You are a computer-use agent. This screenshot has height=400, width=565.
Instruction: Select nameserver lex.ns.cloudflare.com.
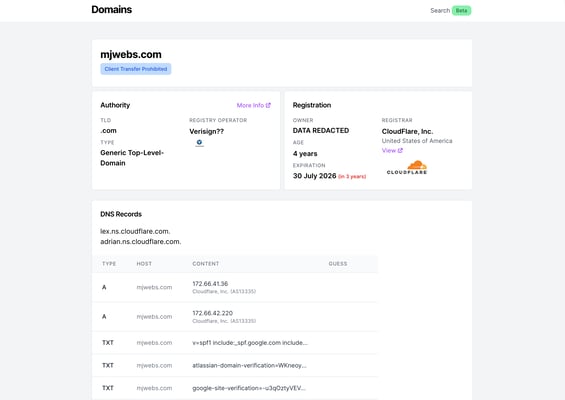pyautogui.click(x=135, y=231)
